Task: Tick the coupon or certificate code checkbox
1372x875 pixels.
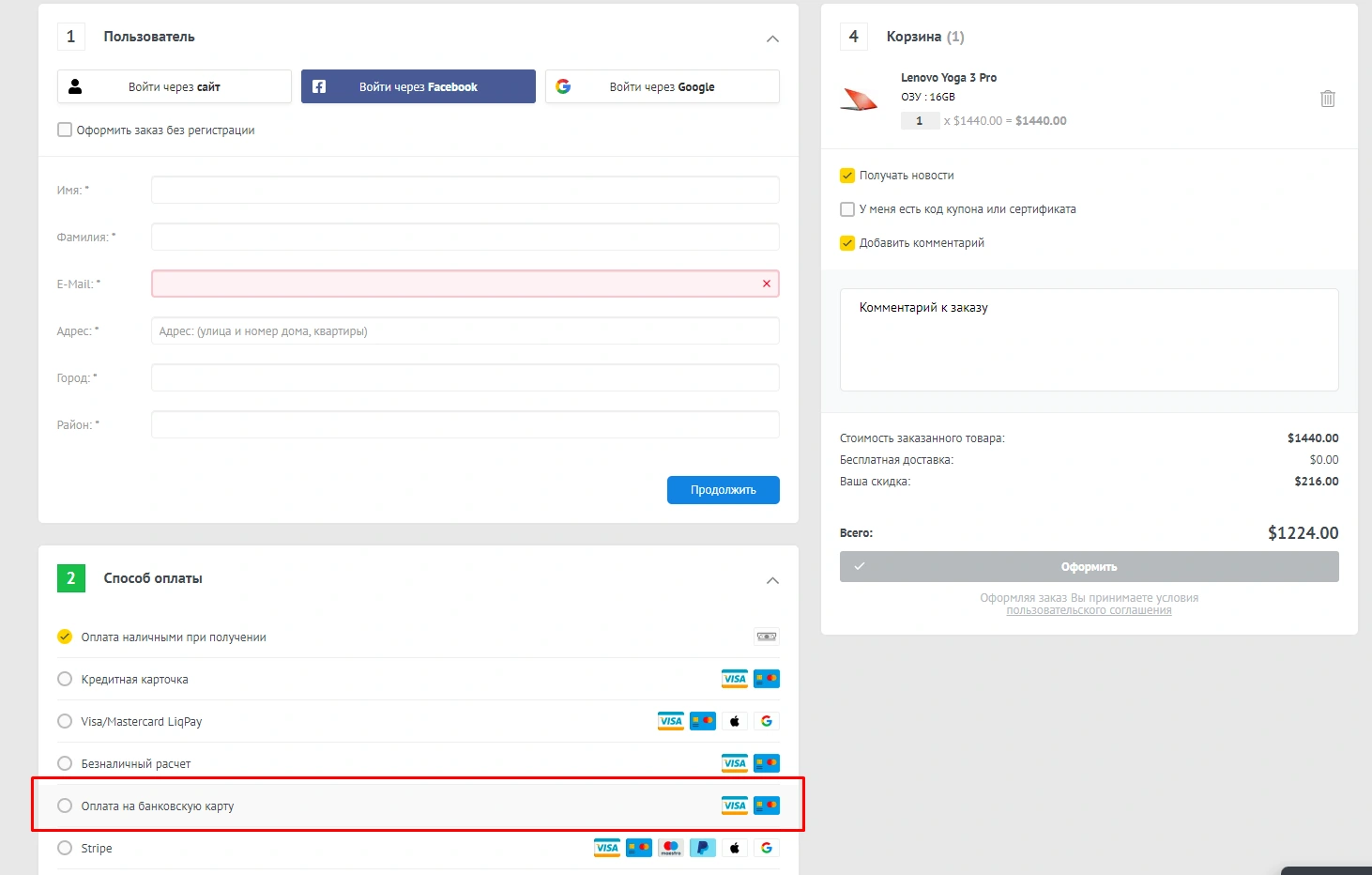Action: 847,209
